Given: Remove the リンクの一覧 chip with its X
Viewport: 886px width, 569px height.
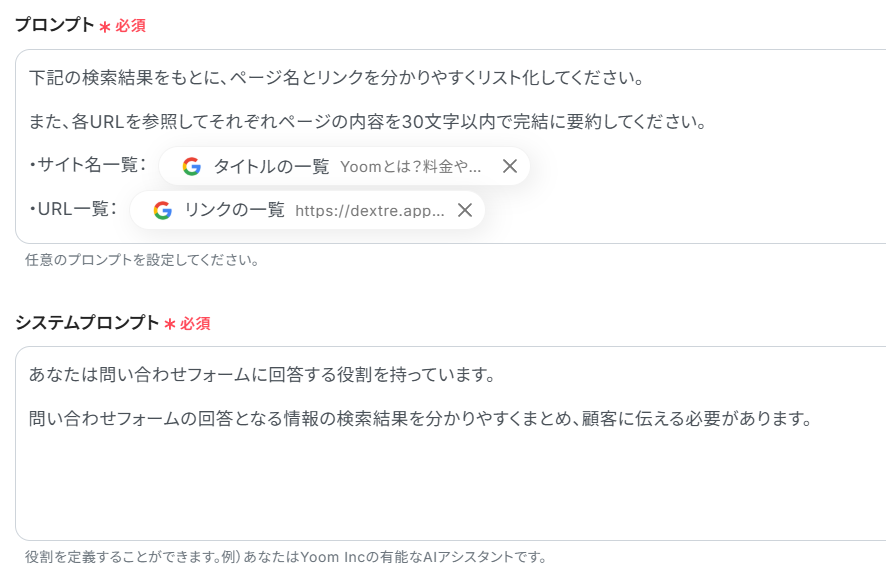Looking at the screenshot, I should (464, 210).
